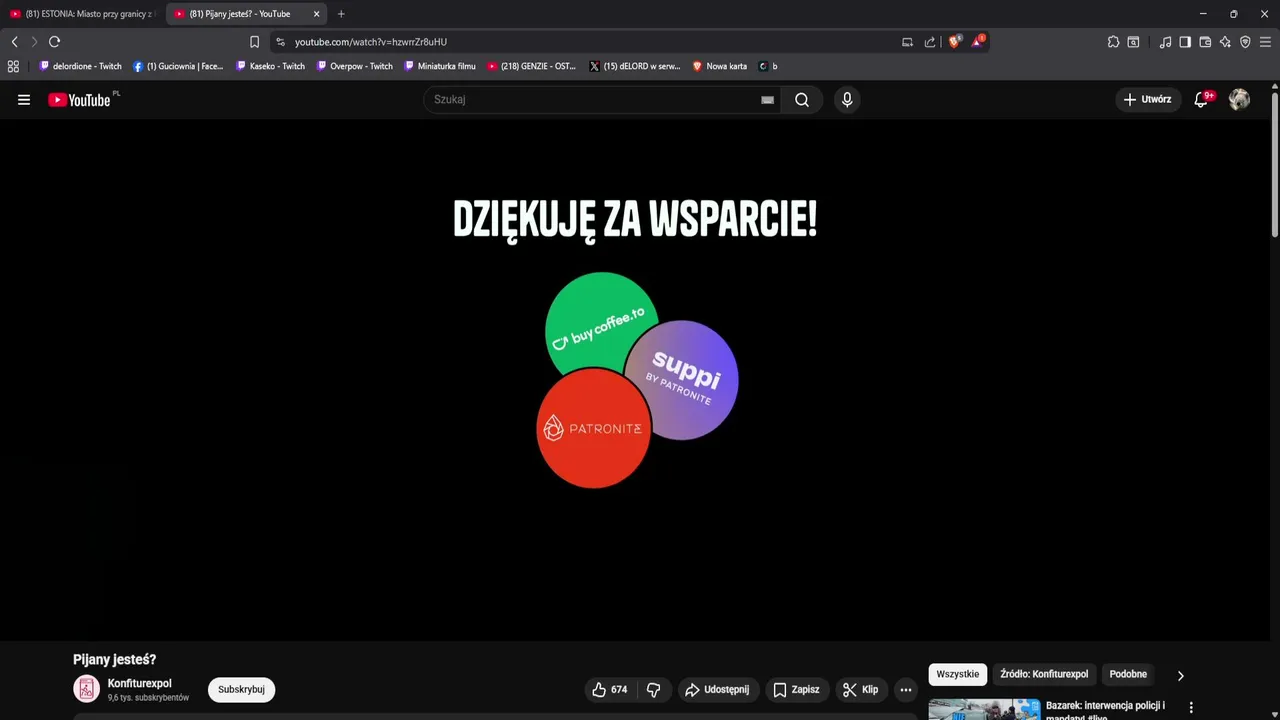Start voice search with the microphone
The height and width of the screenshot is (720, 1280).
pos(847,100)
